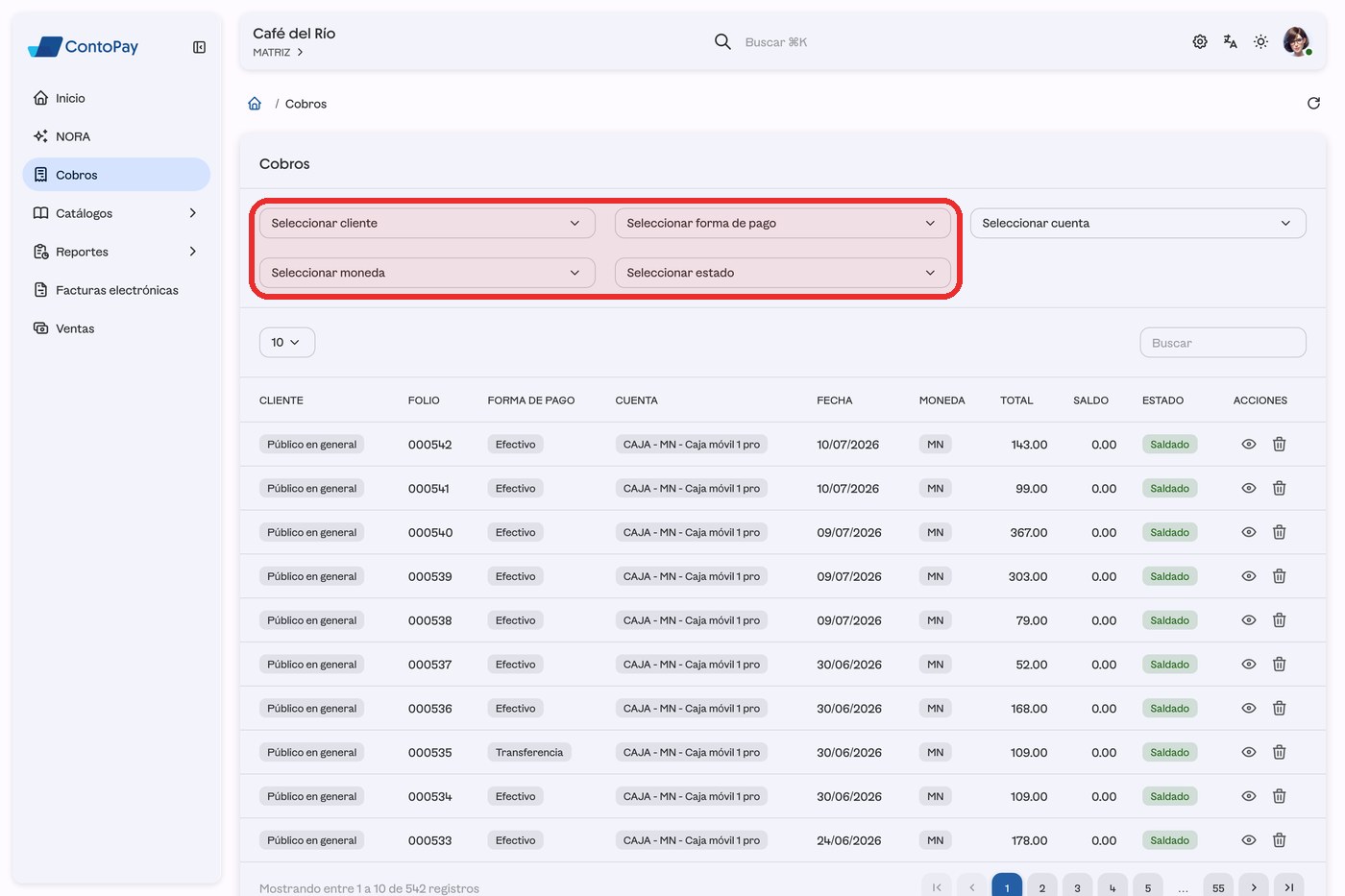Focus the top Buscar ⌘K search box
The width and height of the screenshot is (1345, 896).
[x=776, y=42]
